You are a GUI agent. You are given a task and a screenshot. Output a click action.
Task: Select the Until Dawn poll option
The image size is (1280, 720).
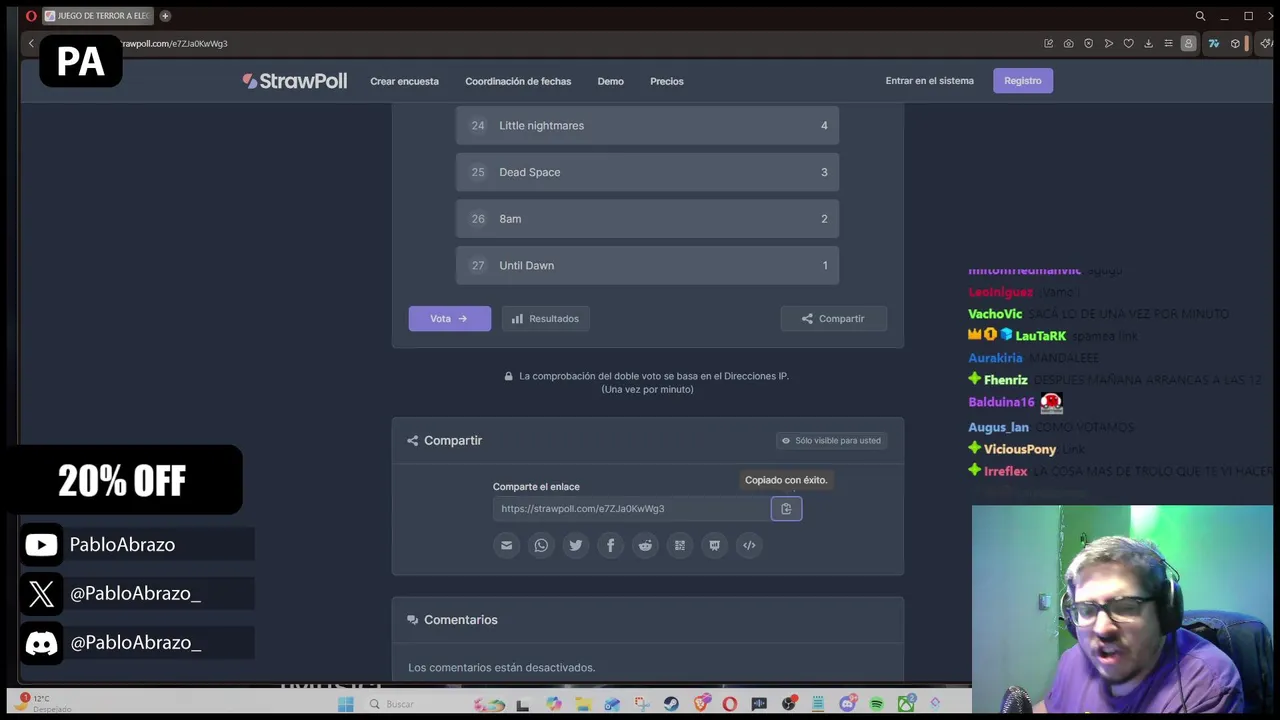(647, 266)
